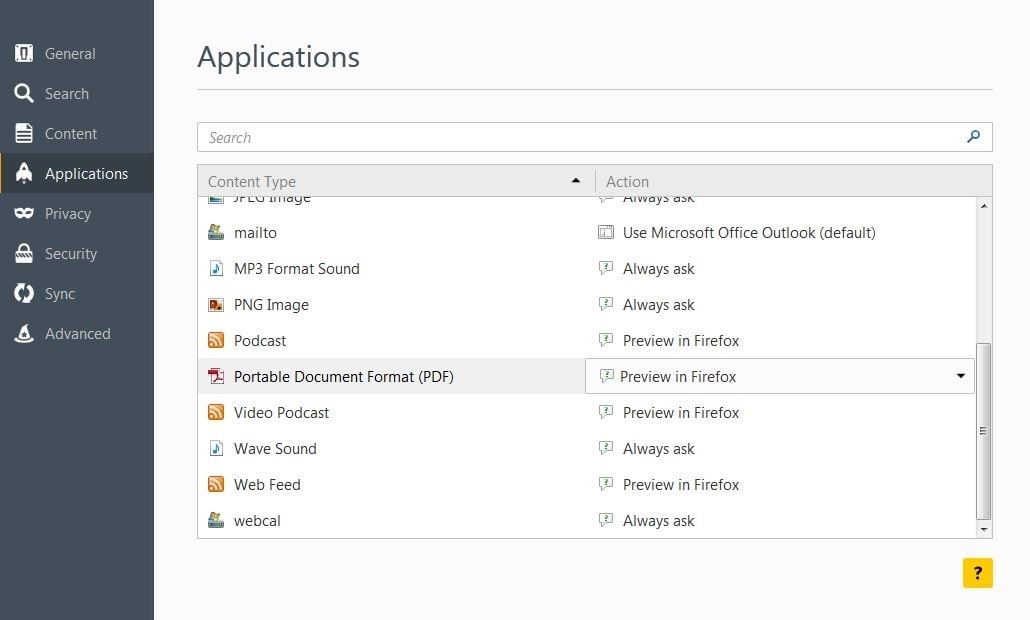Image resolution: width=1030 pixels, height=620 pixels.
Task: Click the MP3 Format Sound file icon
Action: click(216, 269)
